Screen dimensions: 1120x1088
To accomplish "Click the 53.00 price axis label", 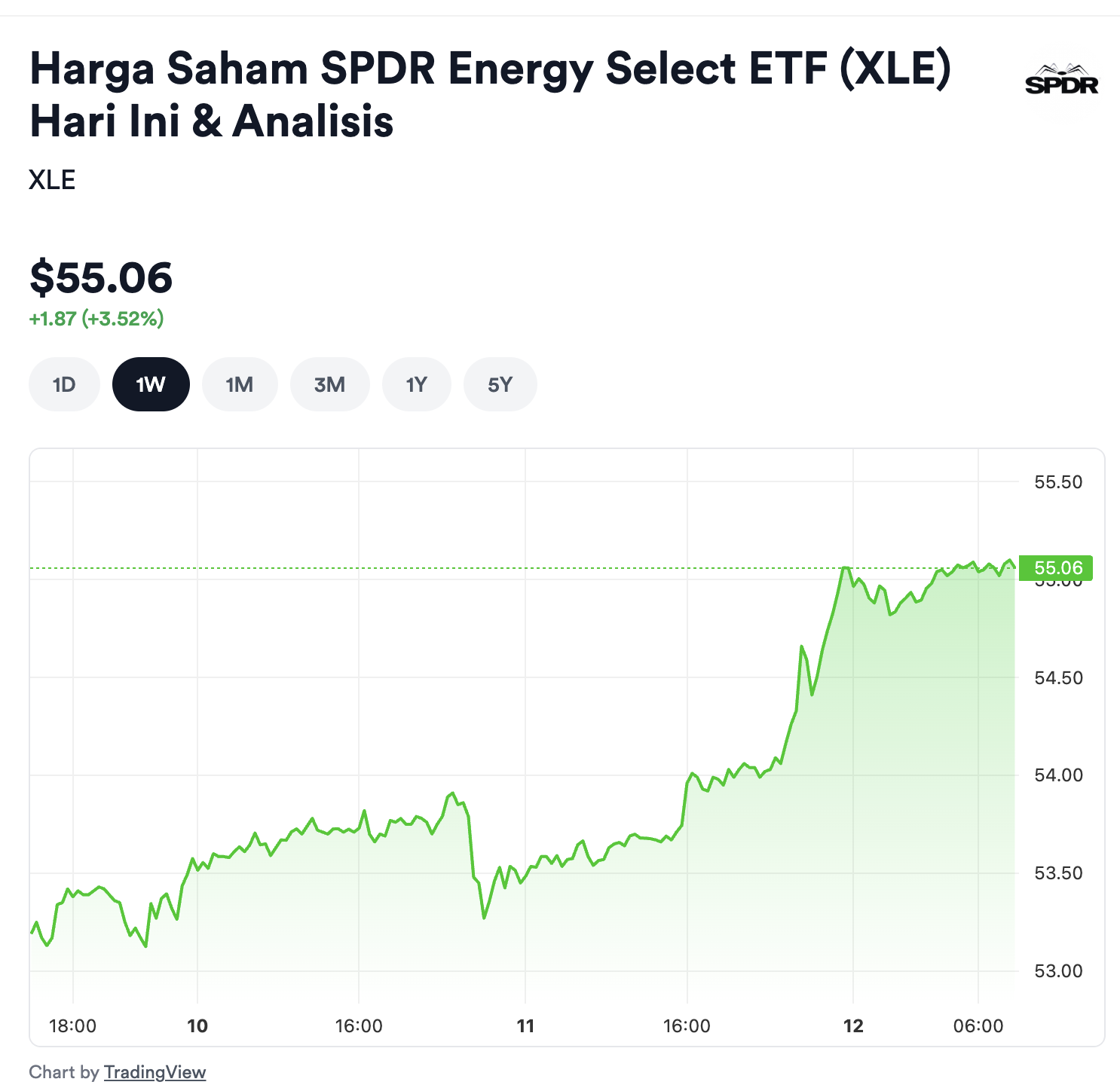I will 1058,971.
